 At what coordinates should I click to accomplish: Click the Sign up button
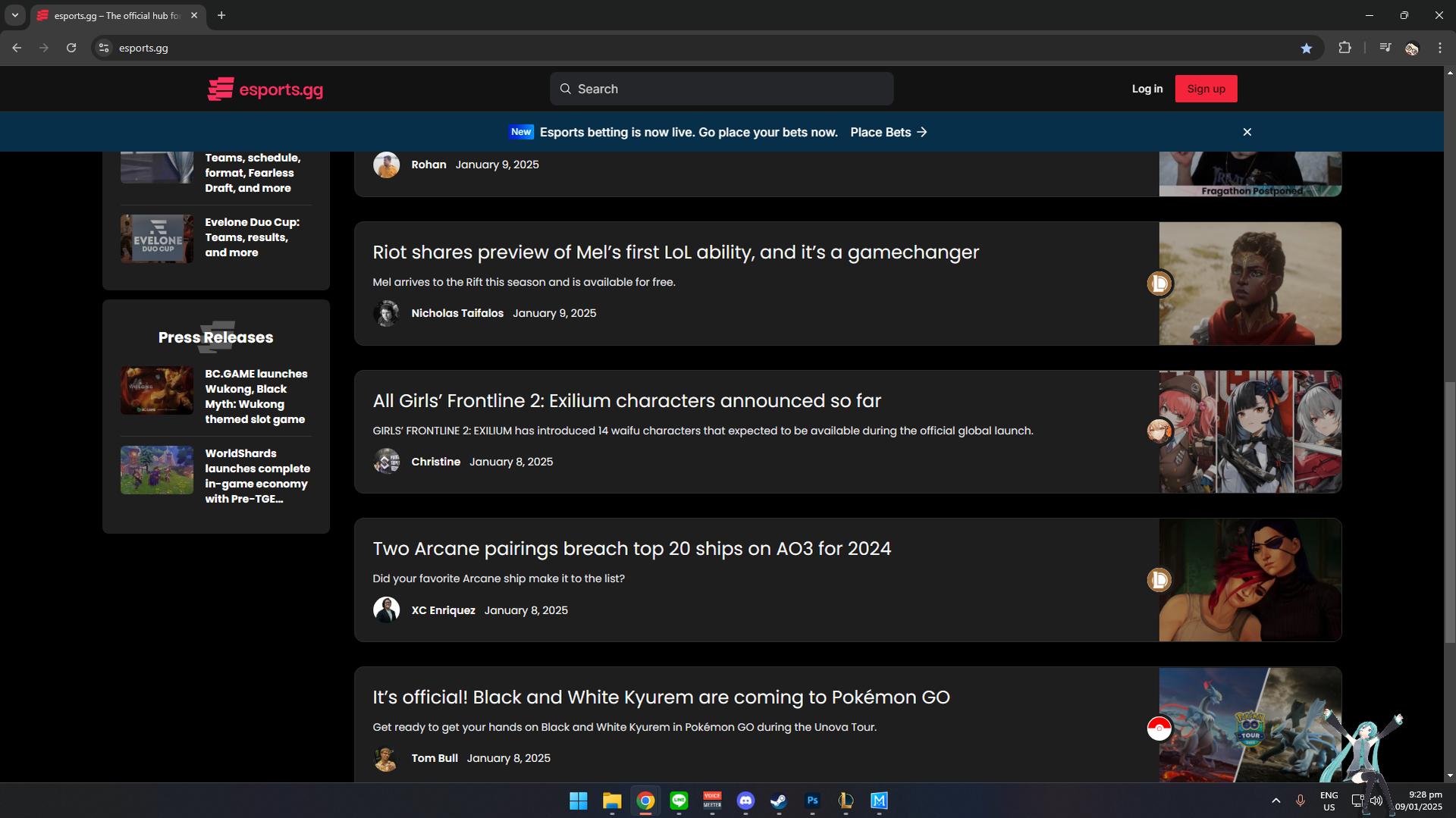[x=1206, y=89]
